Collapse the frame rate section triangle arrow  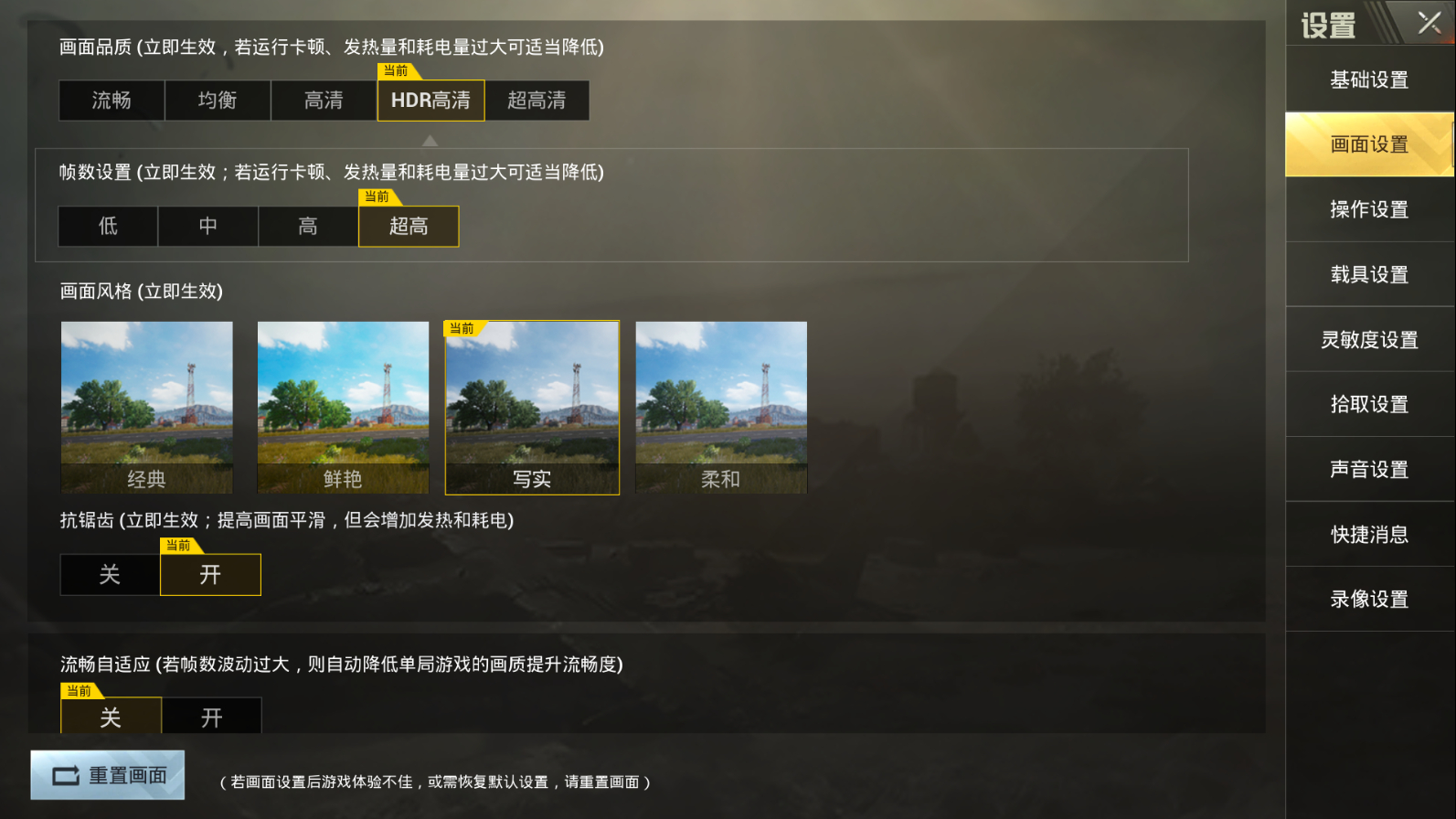coord(430,141)
